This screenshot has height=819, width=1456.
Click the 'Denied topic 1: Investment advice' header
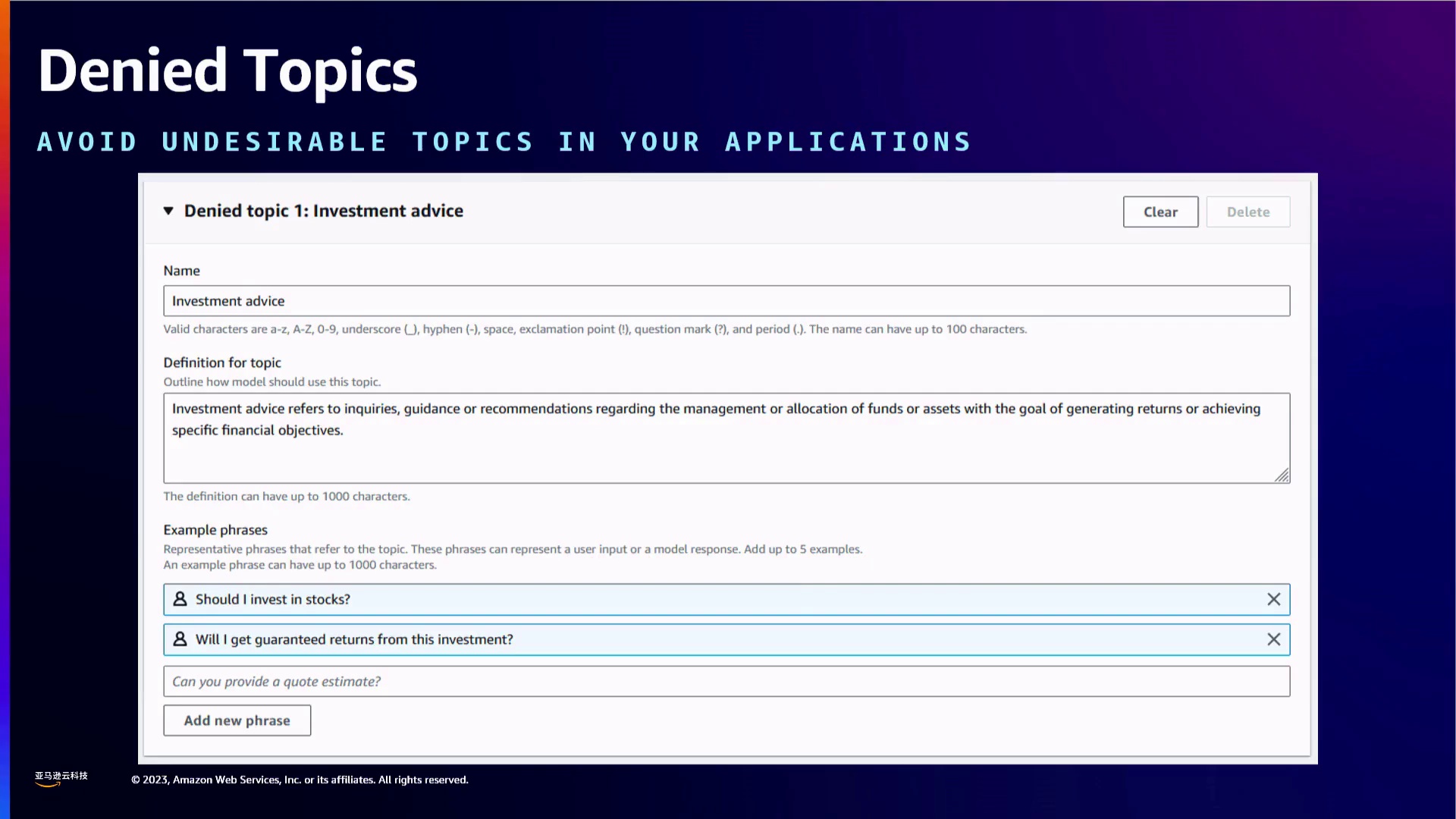pyautogui.click(x=324, y=211)
